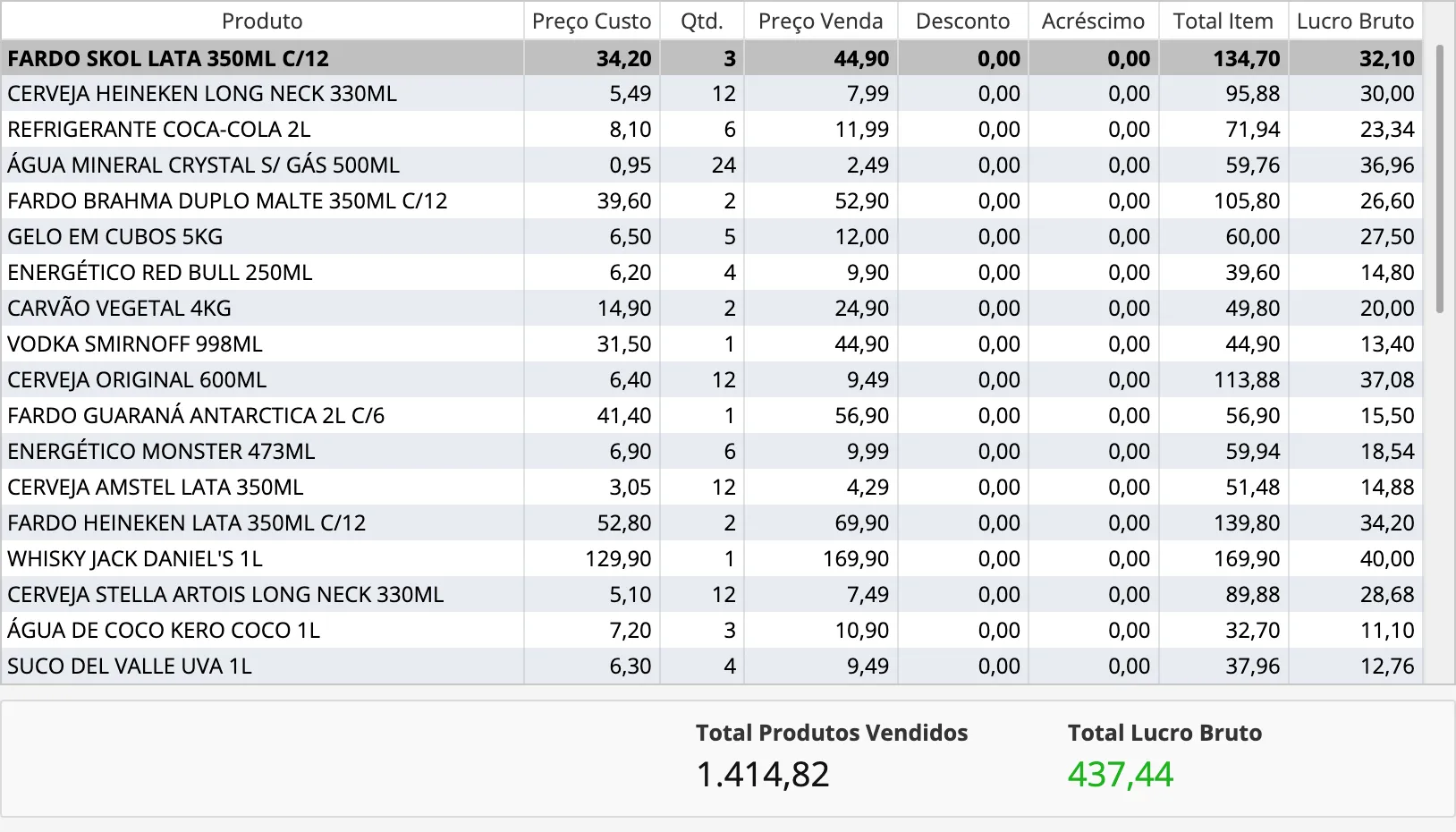
Task: Click the green Total Lucro Bruto 437,44
Action: coord(1120,774)
